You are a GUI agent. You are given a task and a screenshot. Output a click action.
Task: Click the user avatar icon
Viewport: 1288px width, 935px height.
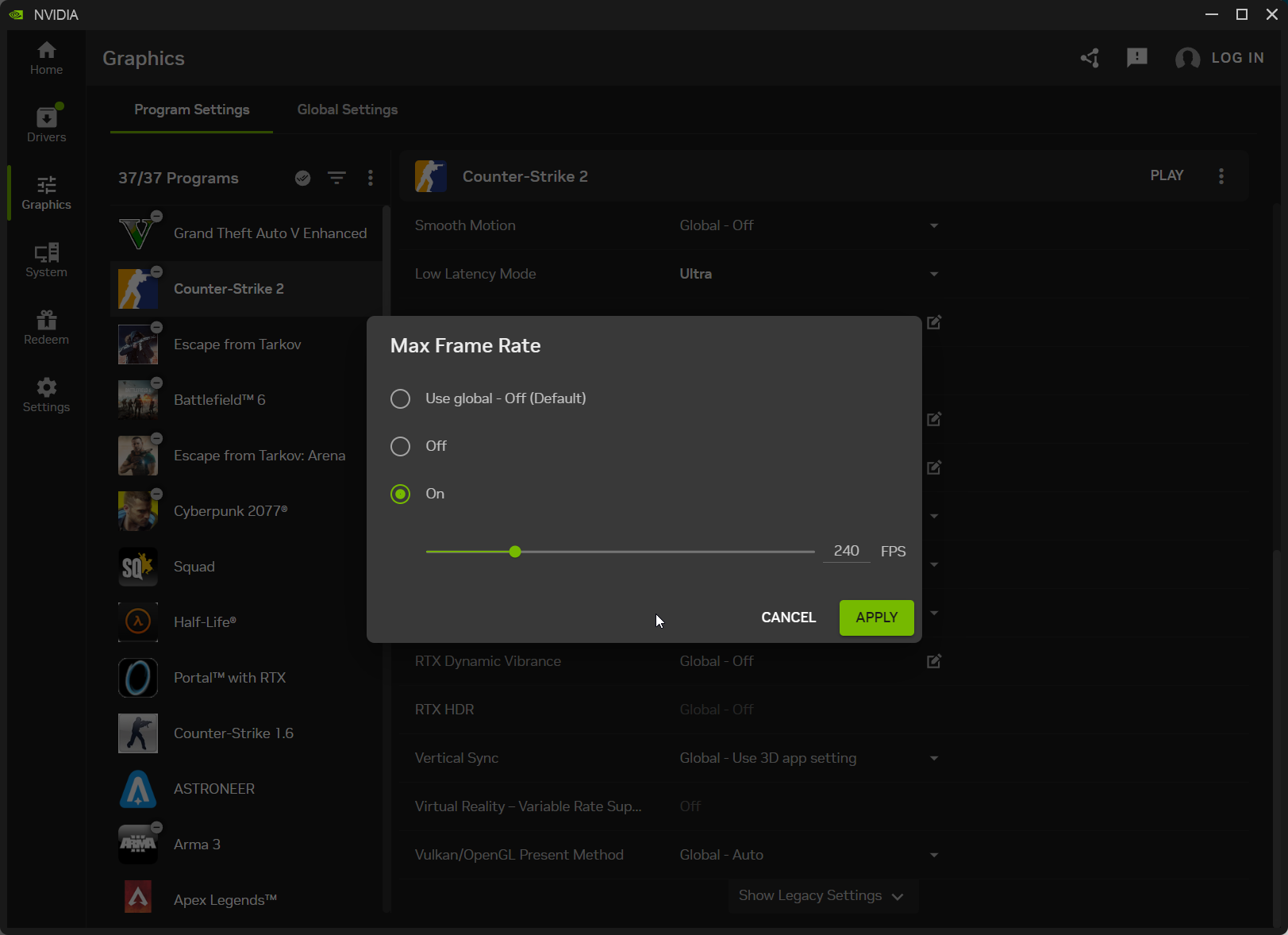[1187, 58]
